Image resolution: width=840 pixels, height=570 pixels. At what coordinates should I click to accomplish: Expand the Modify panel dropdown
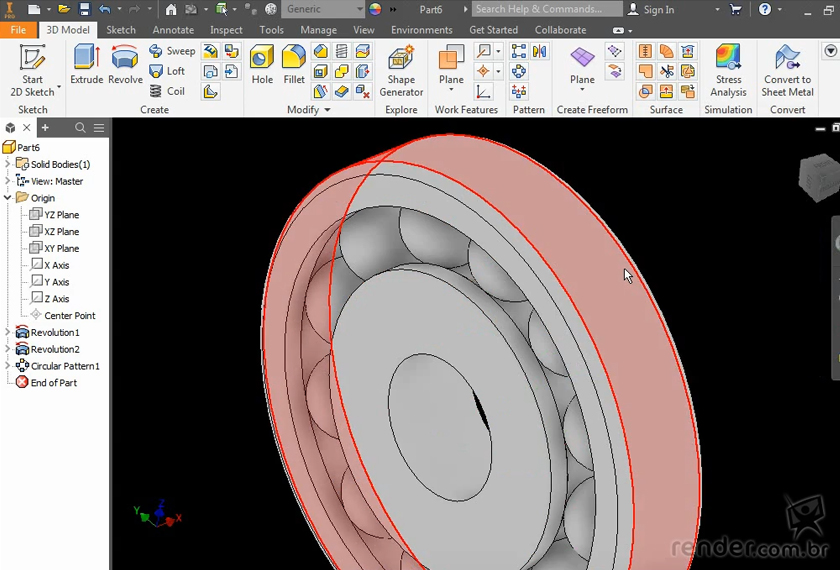(327, 110)
